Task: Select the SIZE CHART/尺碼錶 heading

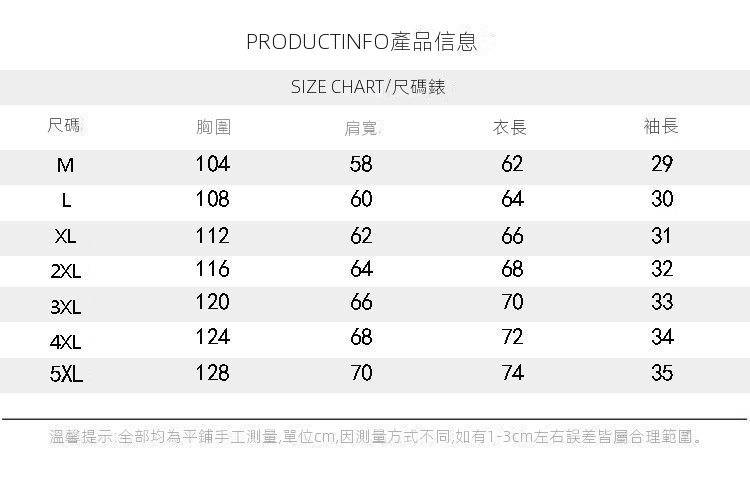Action: click(368, 87)
